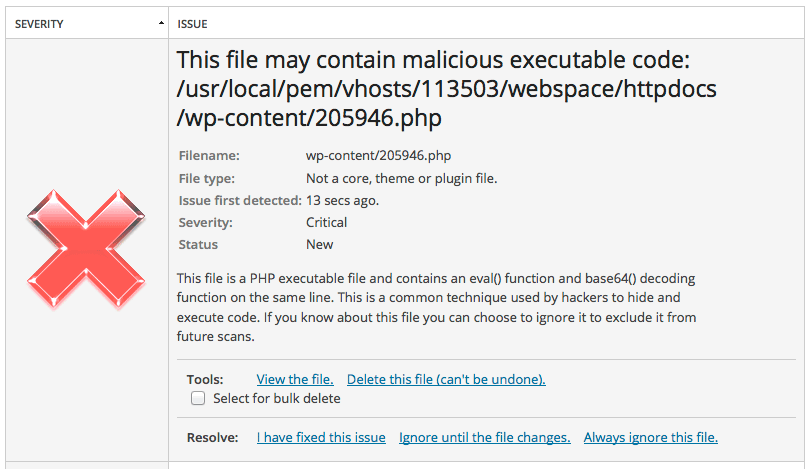Image resolution: width=809 pixels, height=469 pixels.
Task: Click the Tools label
Action: 205,380
